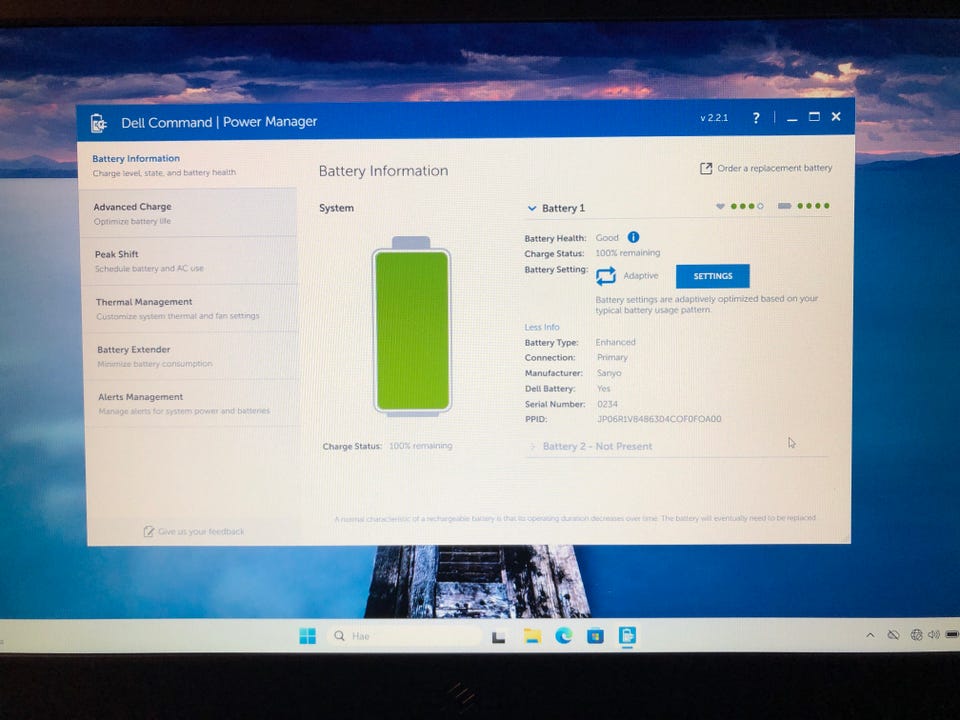Click the Less Info link
Screen dimensions: 960x720
542,327
